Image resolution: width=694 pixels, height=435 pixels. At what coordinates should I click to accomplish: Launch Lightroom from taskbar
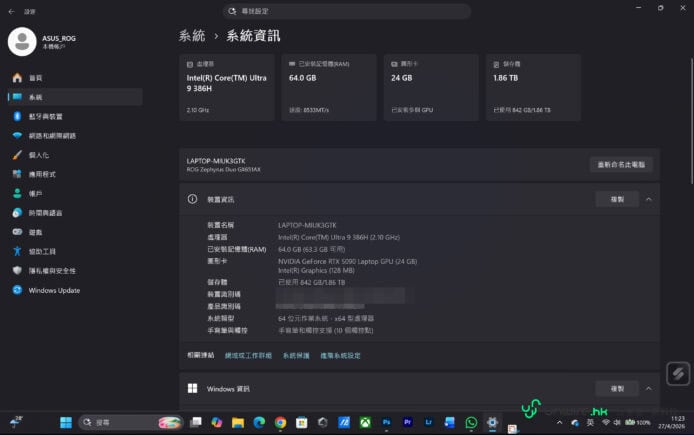coord(429,423)
